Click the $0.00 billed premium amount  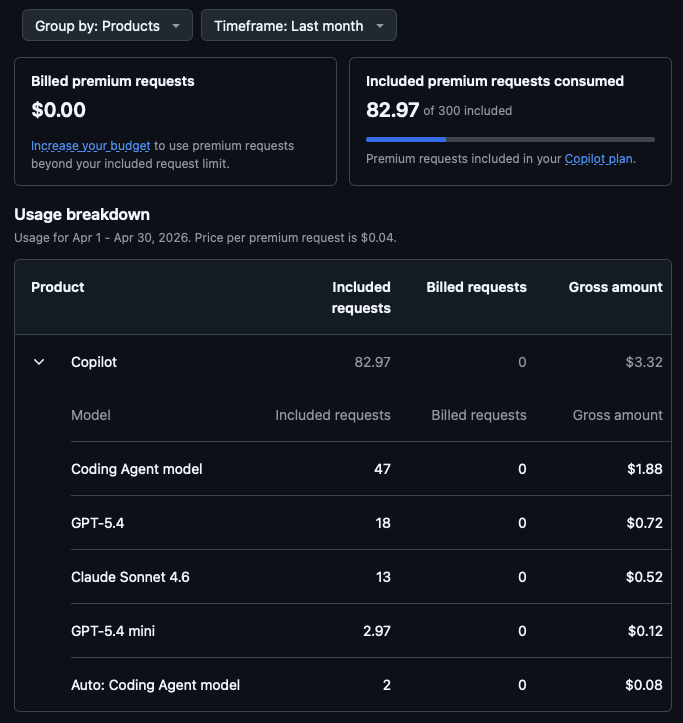click(58, 110)
